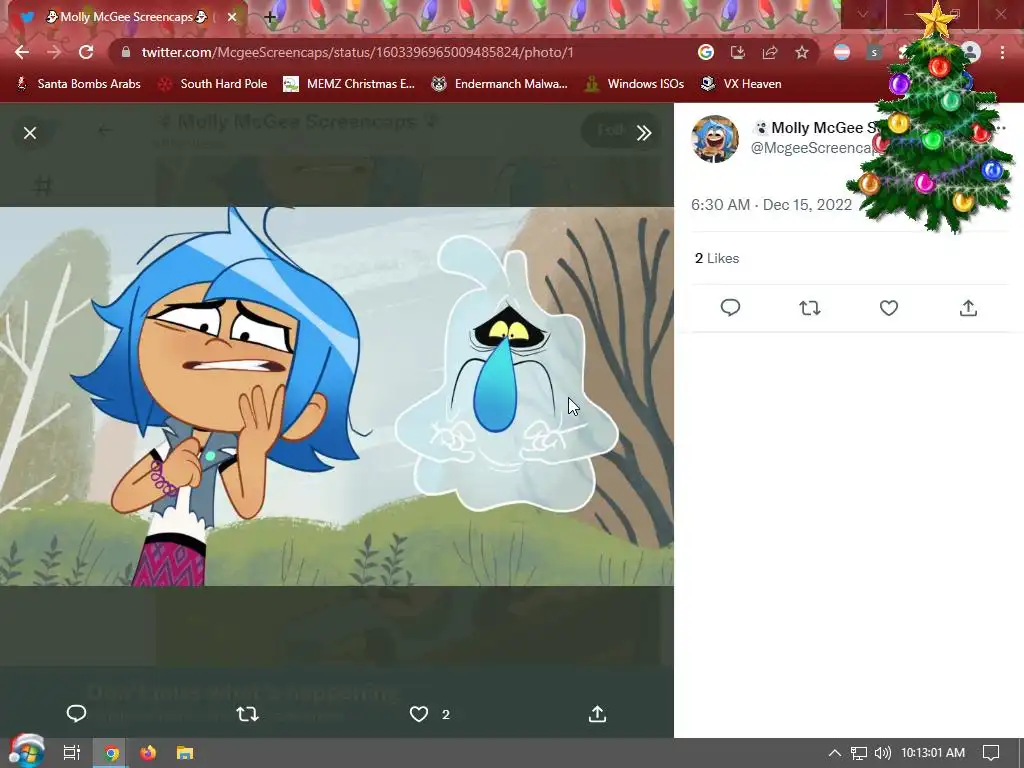Like the photo using the heart under it
The image size is (1024, 768).
(x=419, y=714)
